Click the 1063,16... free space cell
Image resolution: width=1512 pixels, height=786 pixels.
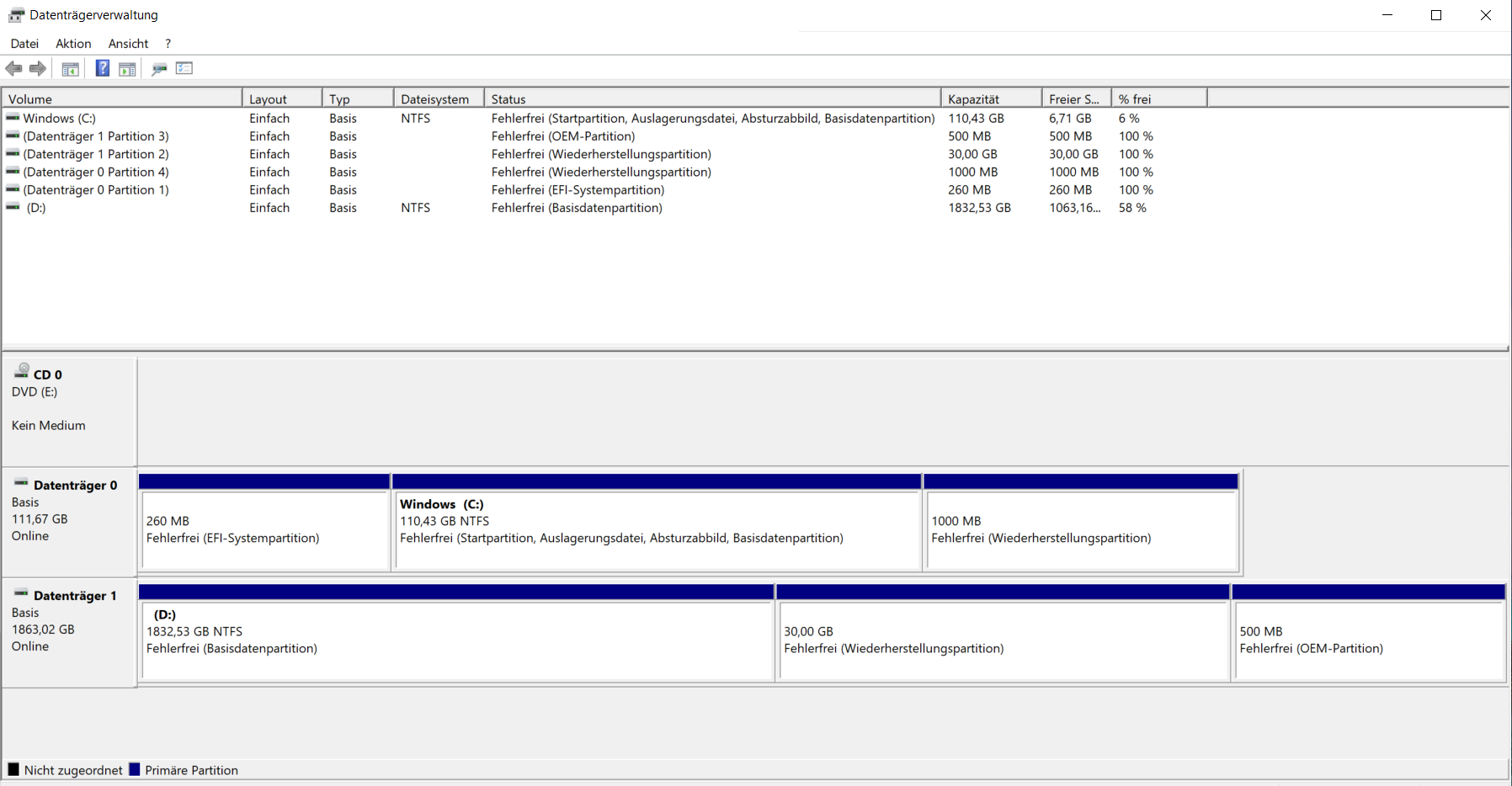point(1074,207)
